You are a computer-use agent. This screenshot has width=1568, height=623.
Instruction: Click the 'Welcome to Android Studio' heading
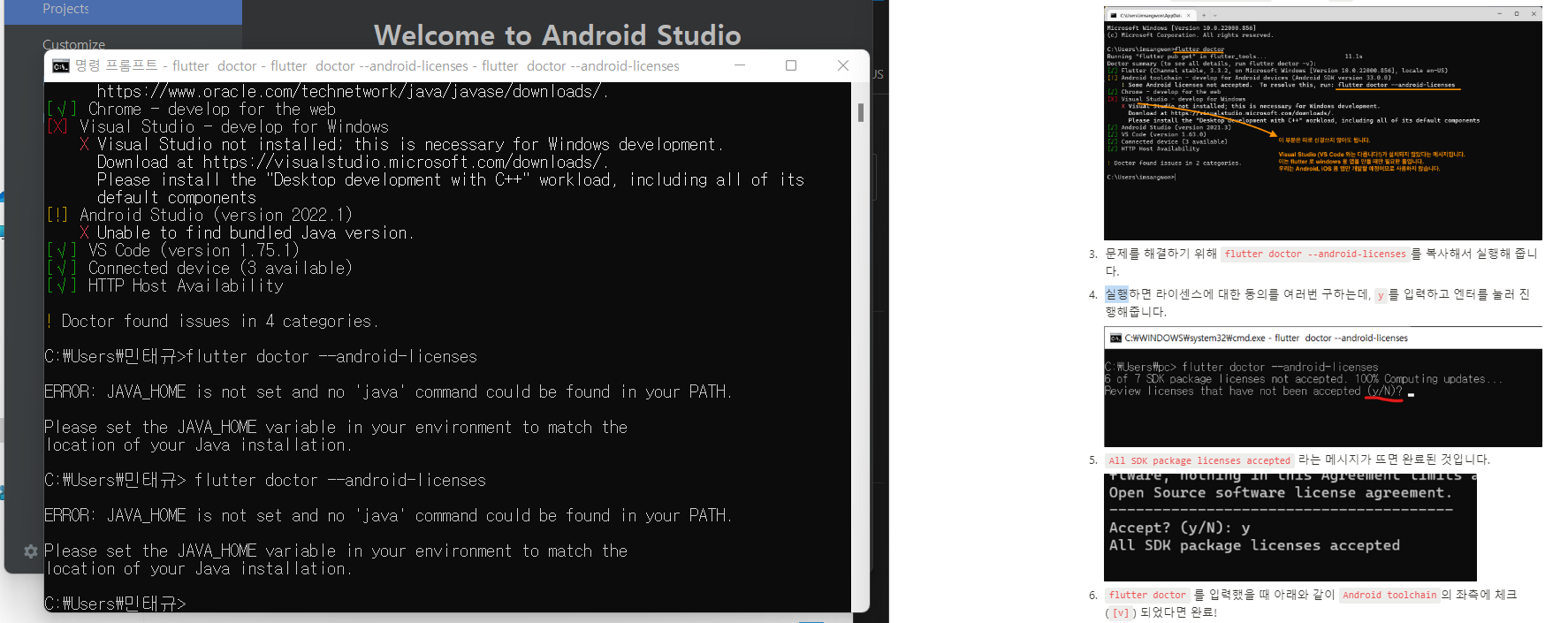coord(558,35)
